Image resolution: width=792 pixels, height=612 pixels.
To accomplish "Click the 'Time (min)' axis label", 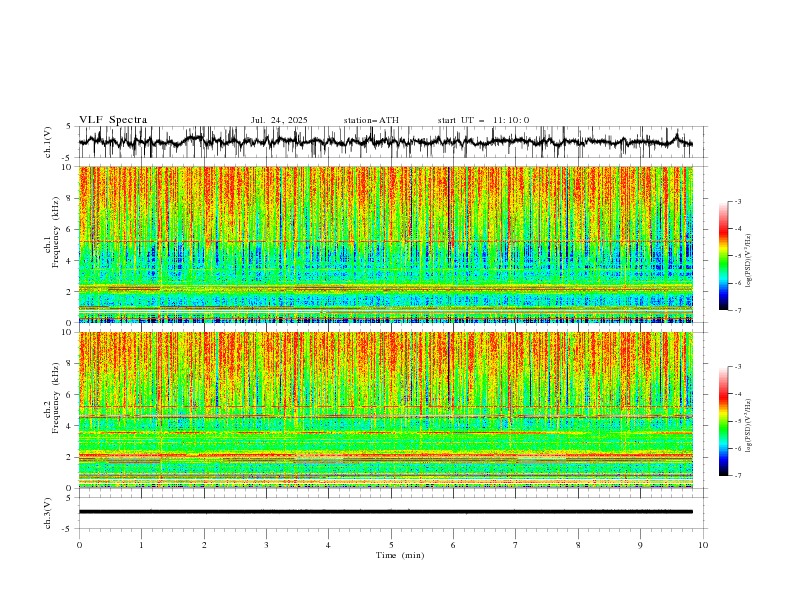I will coord(400,555).
